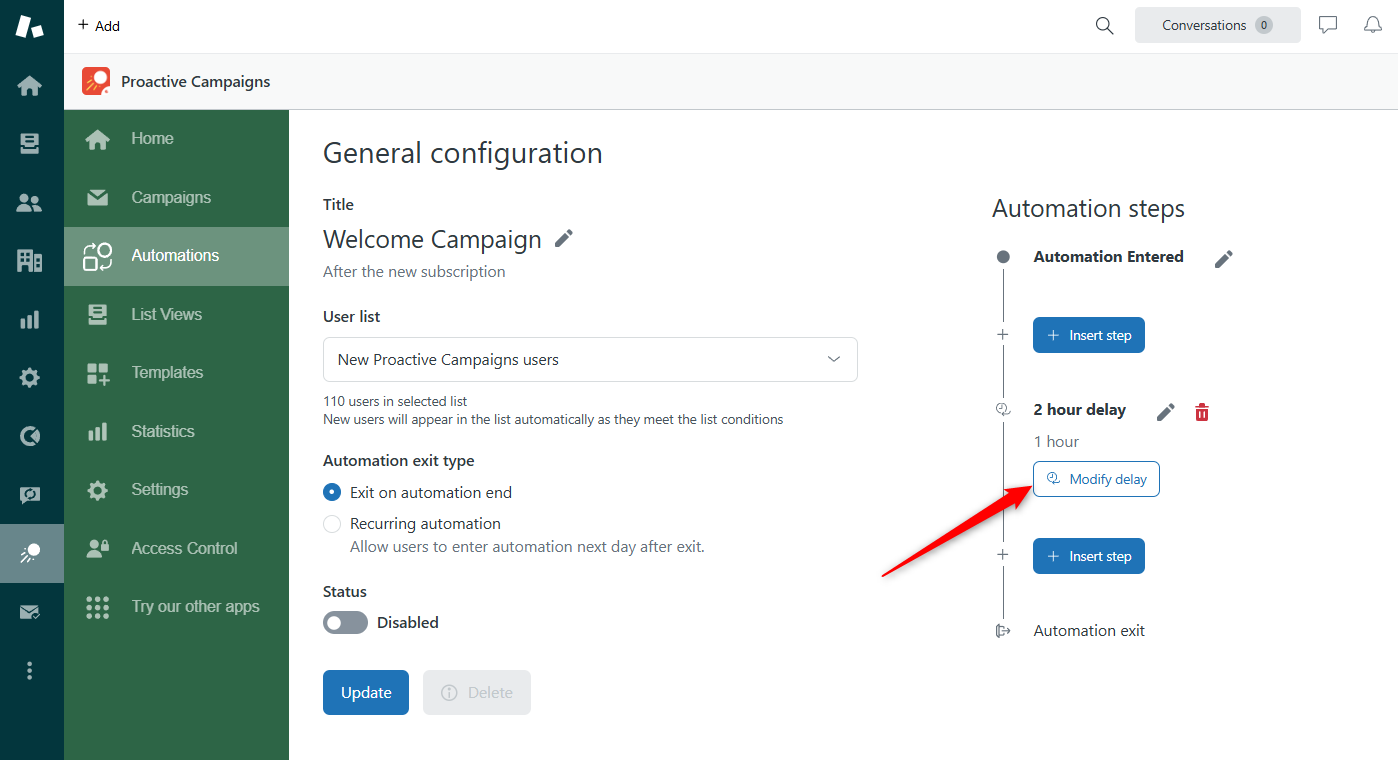Edit the Automation Entered step pencil icon
The image size is (1398, 760).
pos(1224,259)
